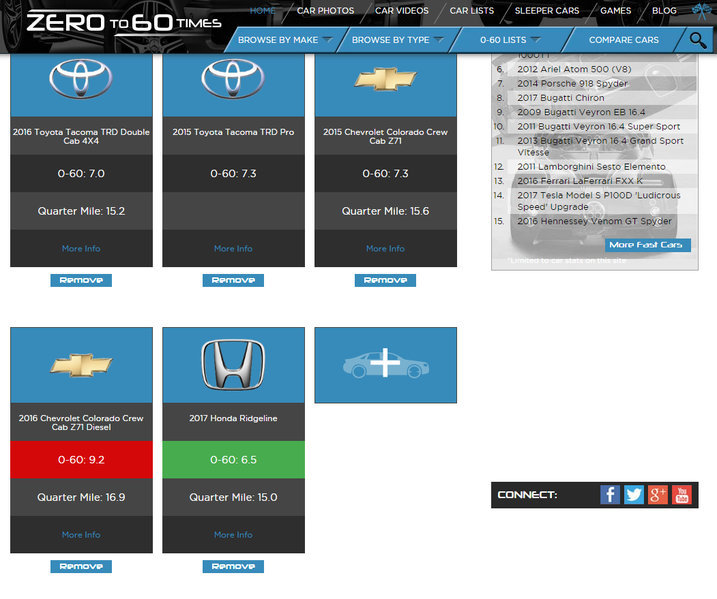
Task: Click 2015 Chevrolet Colorado Crew Cab Z71 title
Action: click(x=385, y=136)
